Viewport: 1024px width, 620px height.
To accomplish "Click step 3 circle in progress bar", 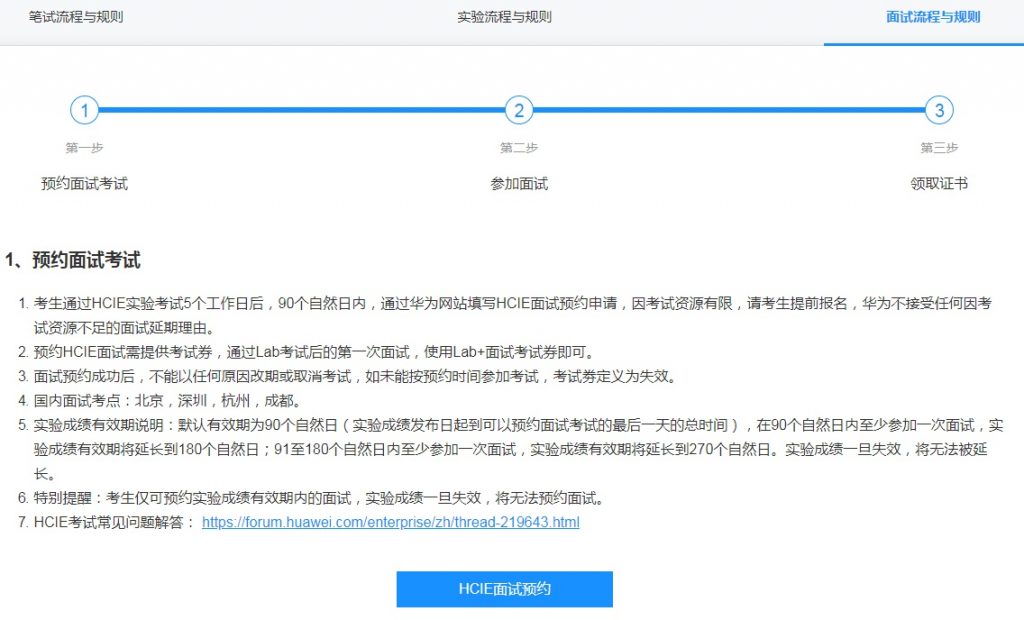I will 939,110.
